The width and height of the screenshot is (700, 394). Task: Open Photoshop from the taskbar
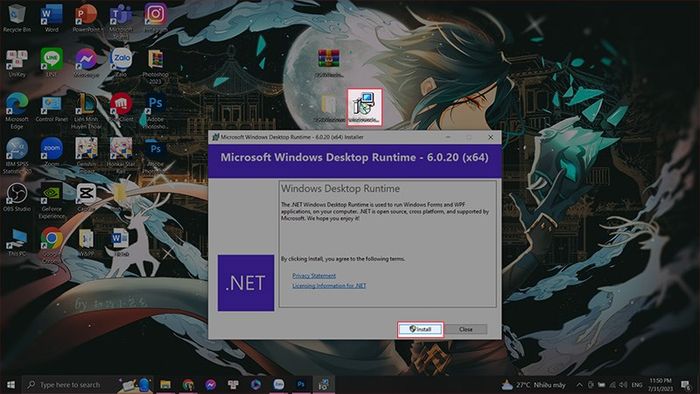pyautogui.click(x=301, y=384)
